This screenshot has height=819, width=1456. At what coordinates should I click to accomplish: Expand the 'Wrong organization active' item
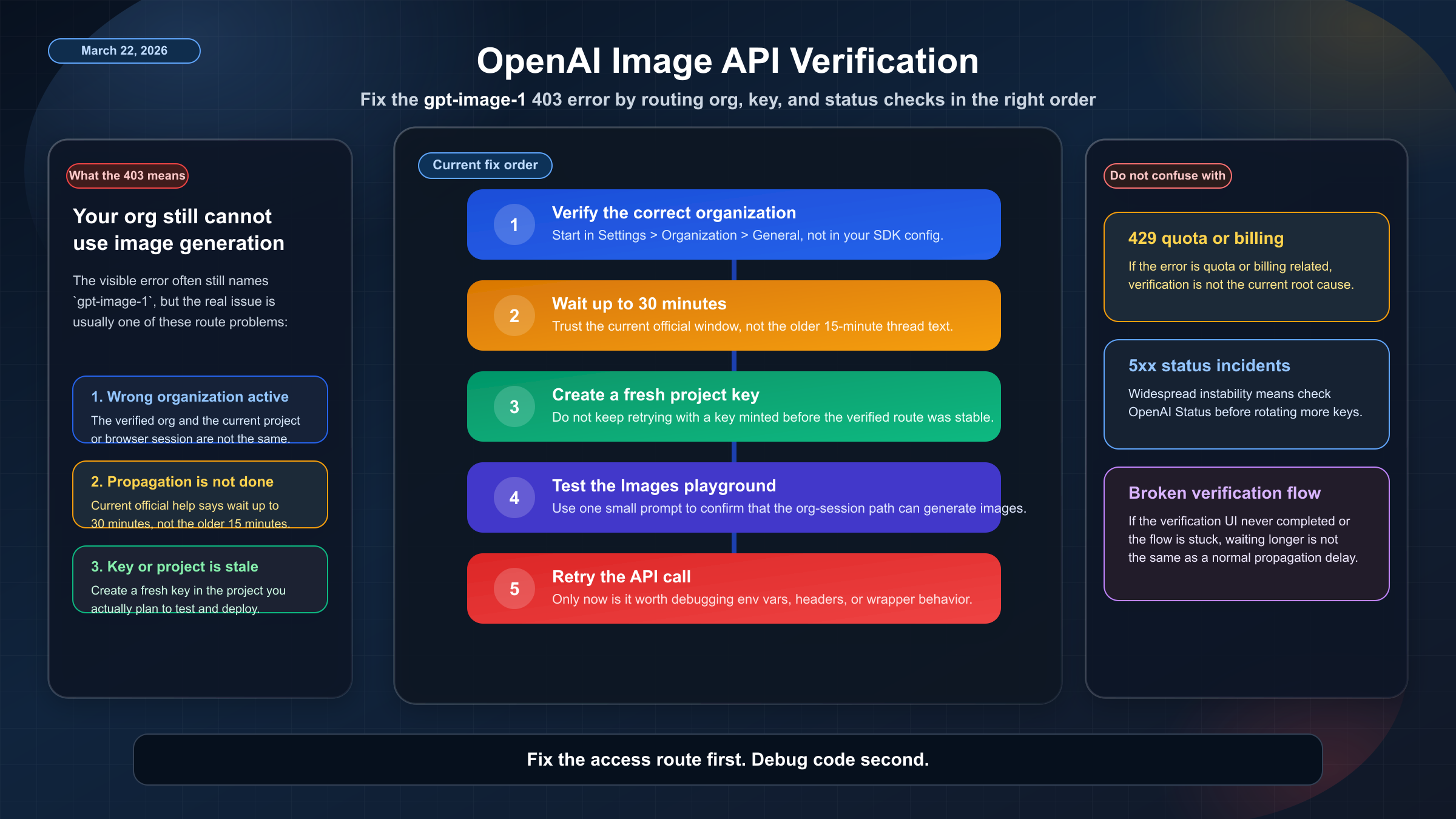click(200, 410)
